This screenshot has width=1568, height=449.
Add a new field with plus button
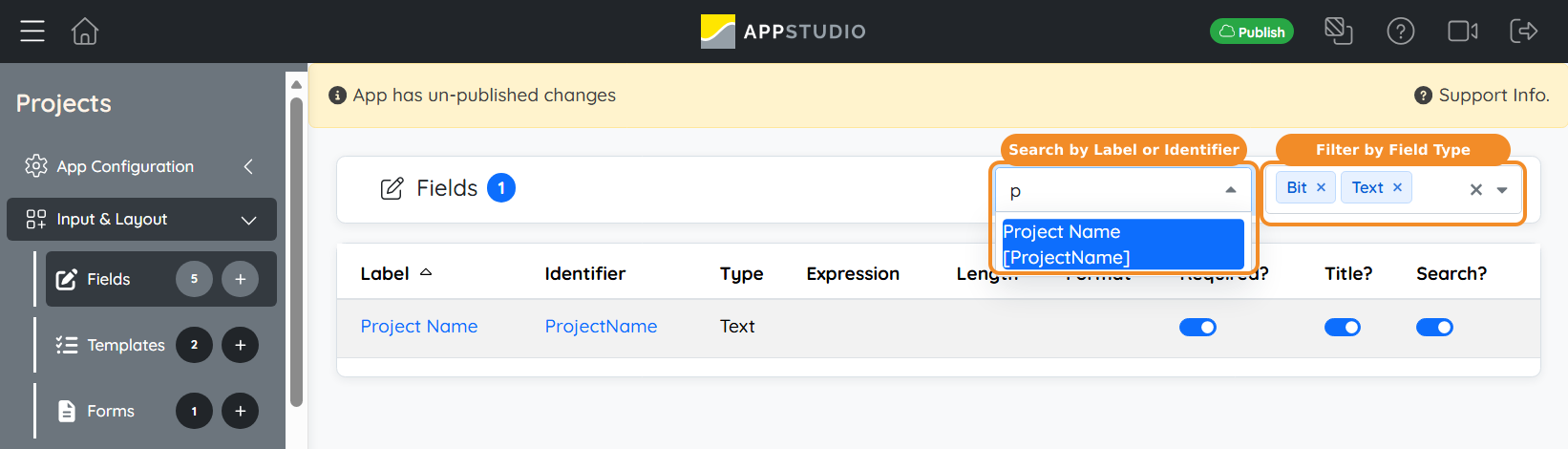click(x=241, y=279)
